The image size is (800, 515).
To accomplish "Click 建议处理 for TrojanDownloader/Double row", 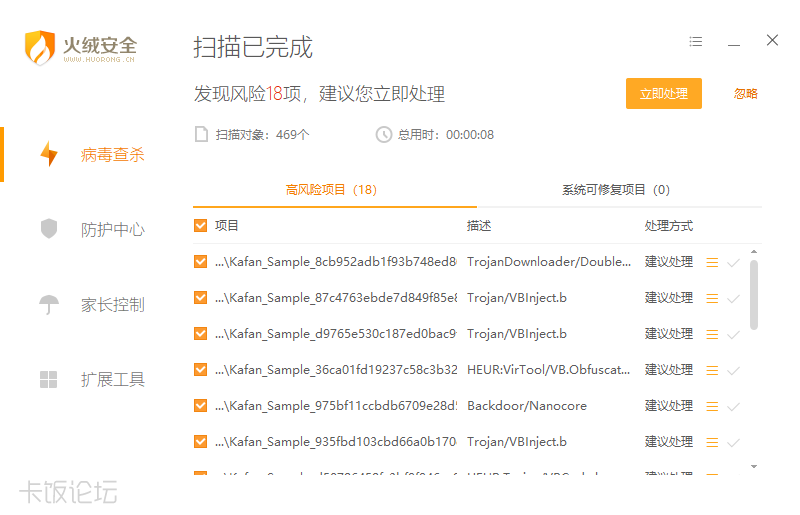I will click(668, 261).
